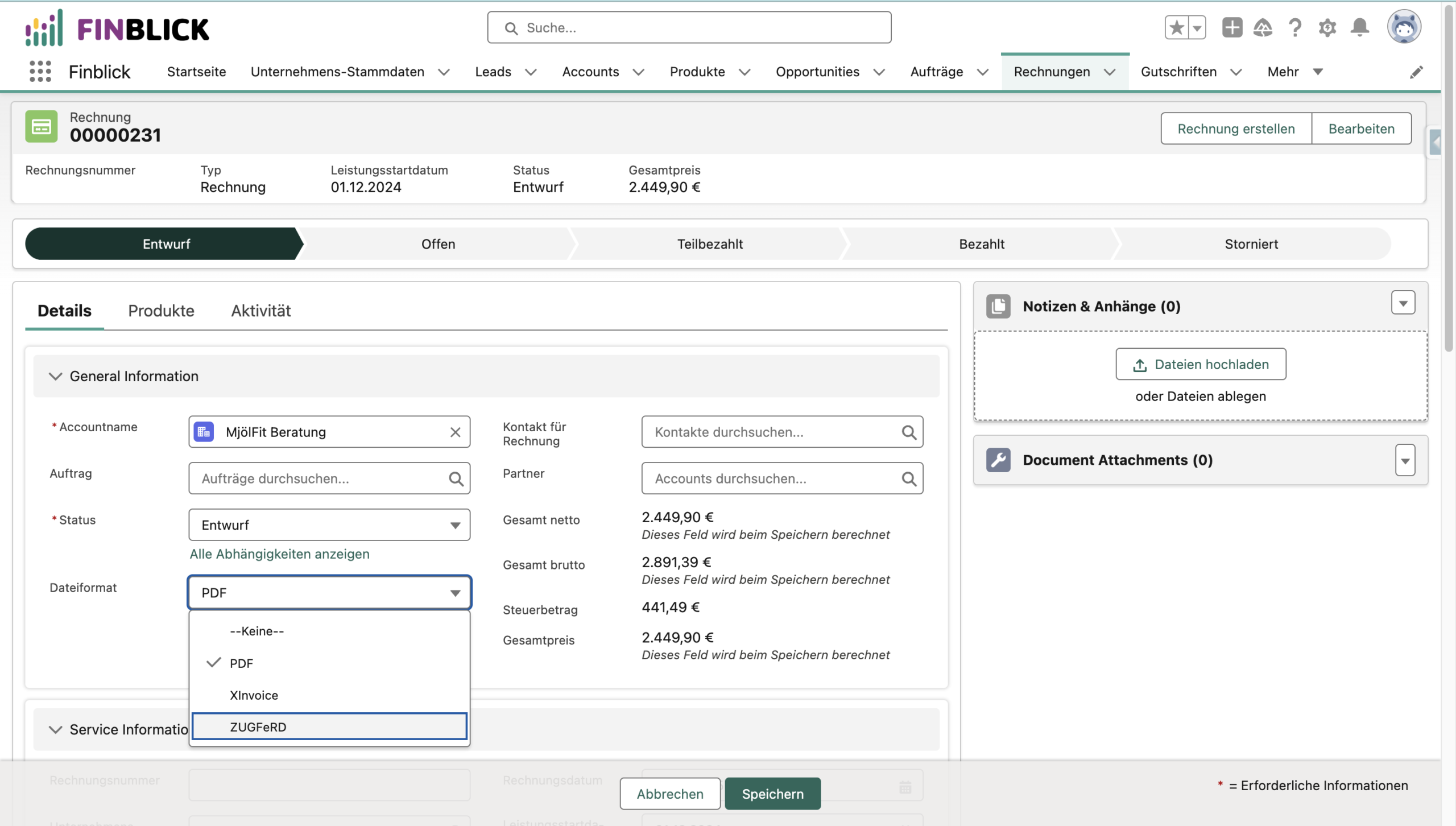
Task: Click the page vertical scrollbar
Action: [x=1449, y=177]
